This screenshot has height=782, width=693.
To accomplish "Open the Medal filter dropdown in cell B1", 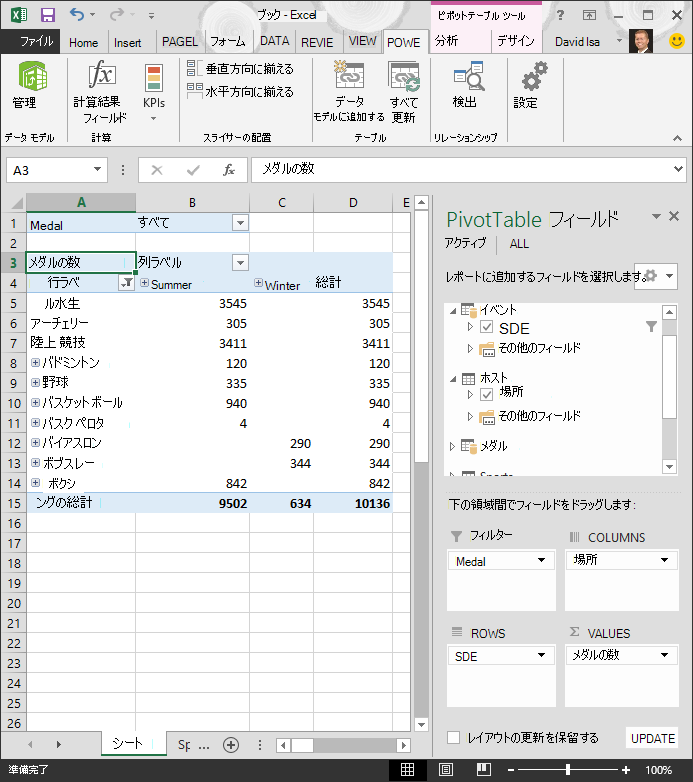I will (x=240, y=223).
